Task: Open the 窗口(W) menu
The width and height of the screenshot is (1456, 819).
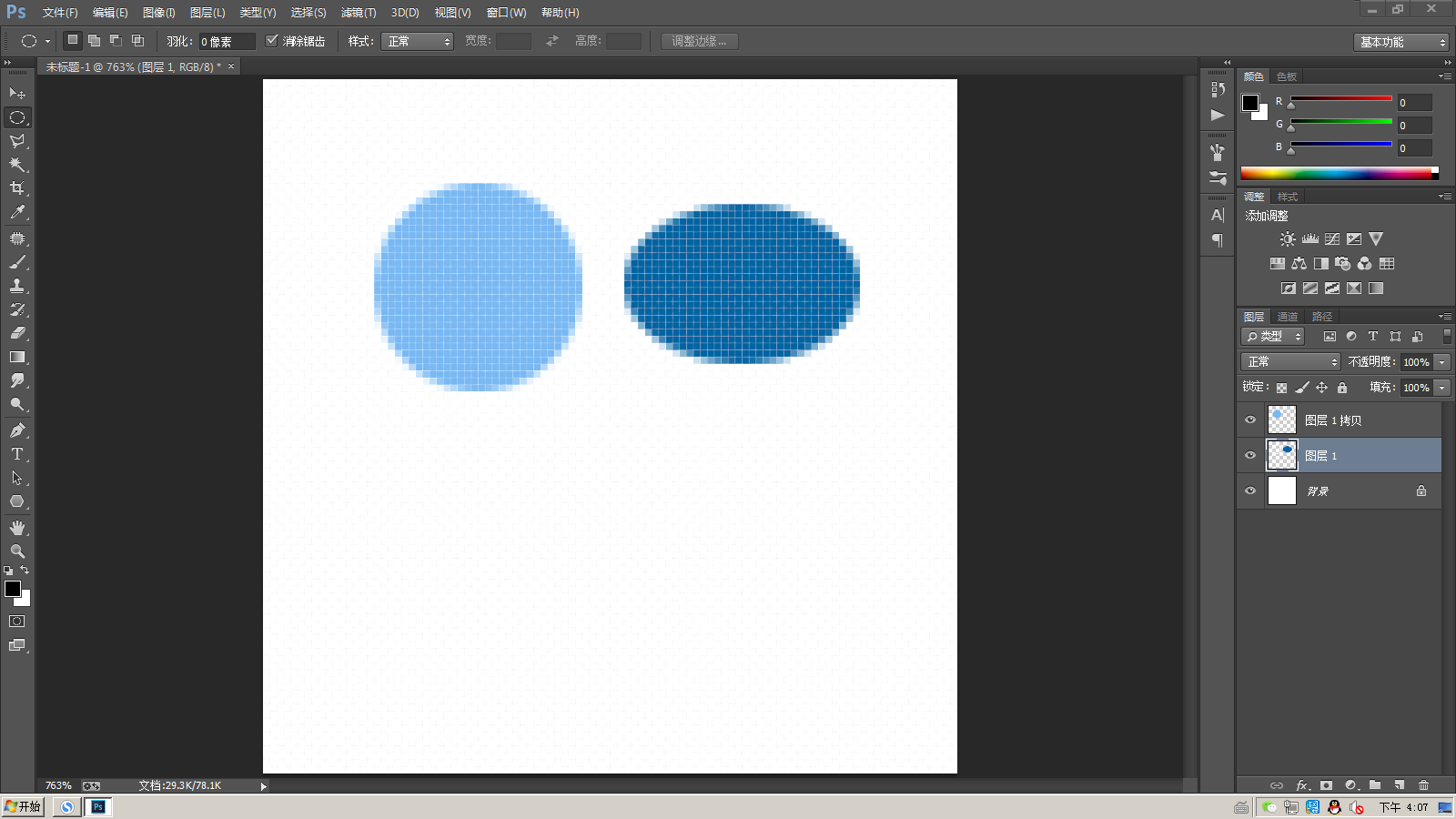Action: point(507,13)
